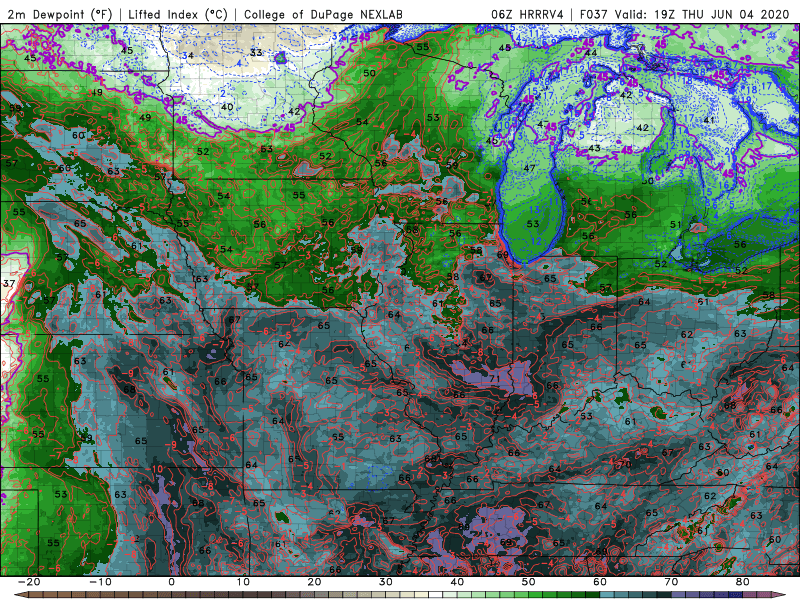Viewport: 800px width, 600px height.
Task: Click the '-20' color scale label
Action: [29, 582]
